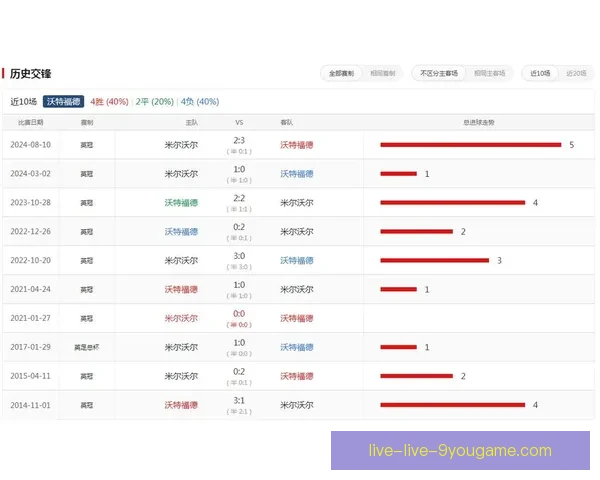600x480 pixels.
Task: Click the 客队 column header
Action: tap(287, 122)
